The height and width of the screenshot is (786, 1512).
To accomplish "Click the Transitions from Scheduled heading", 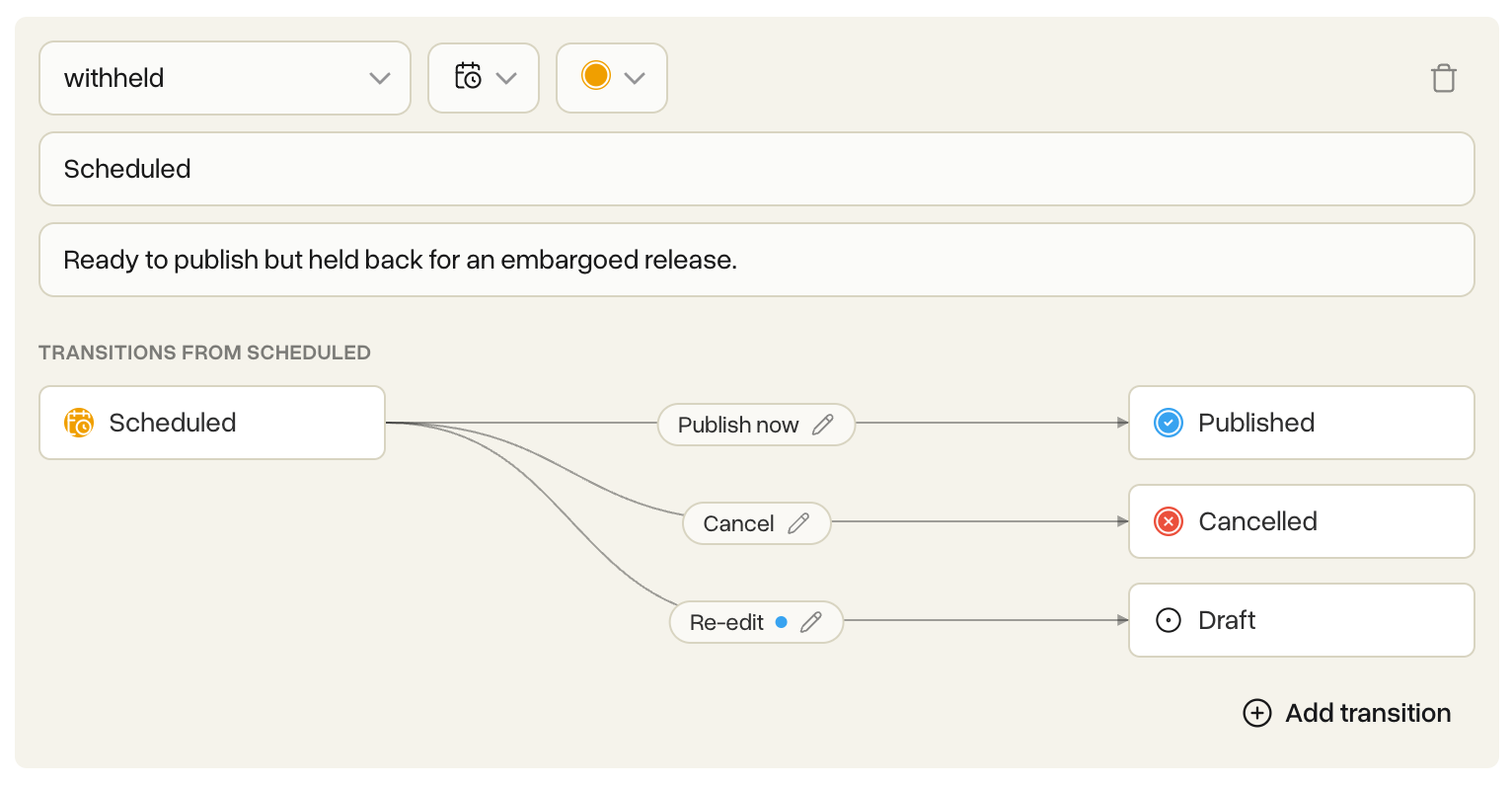I will point(204,353).
